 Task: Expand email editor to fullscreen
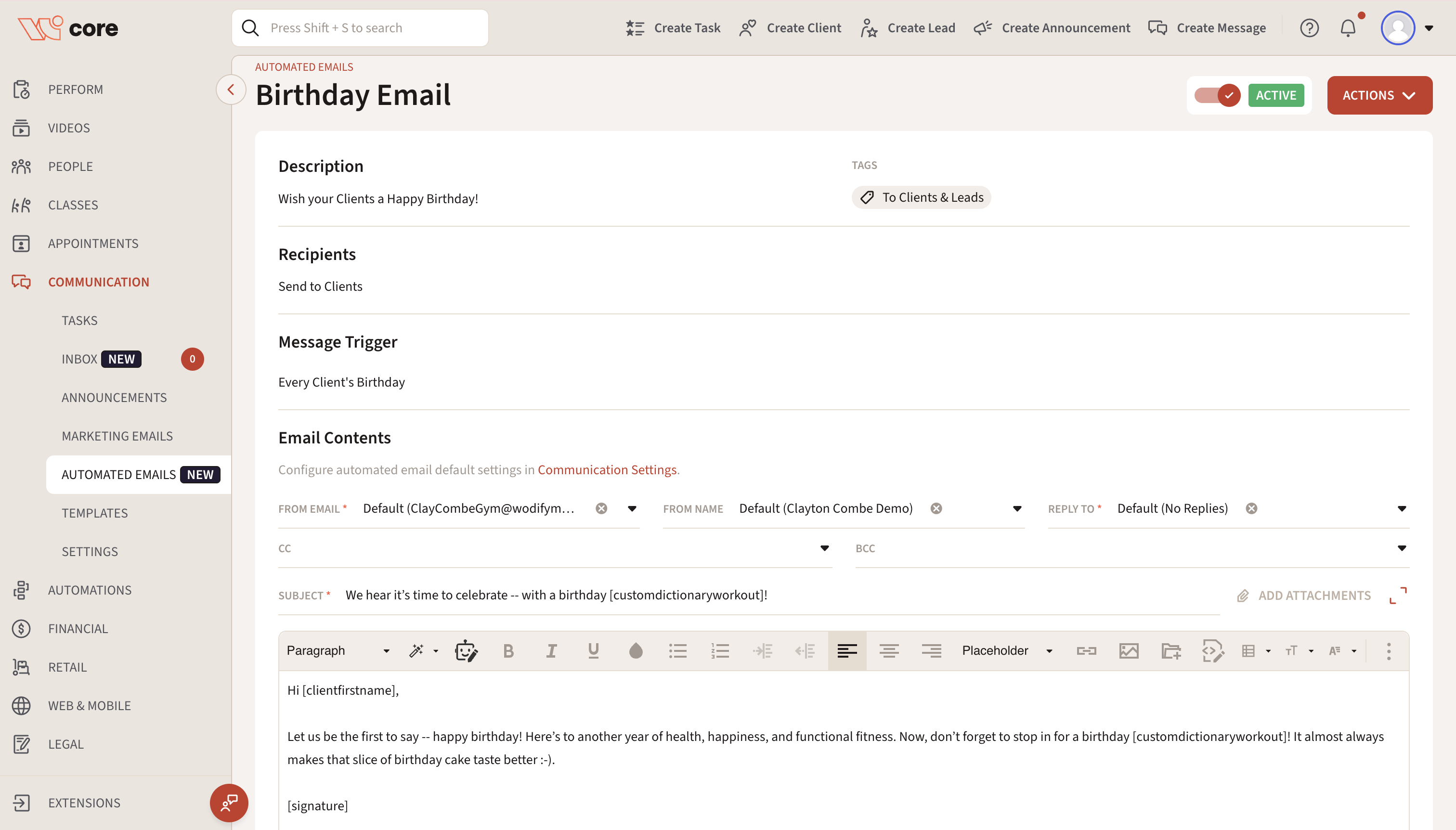tap(1398, 595)
